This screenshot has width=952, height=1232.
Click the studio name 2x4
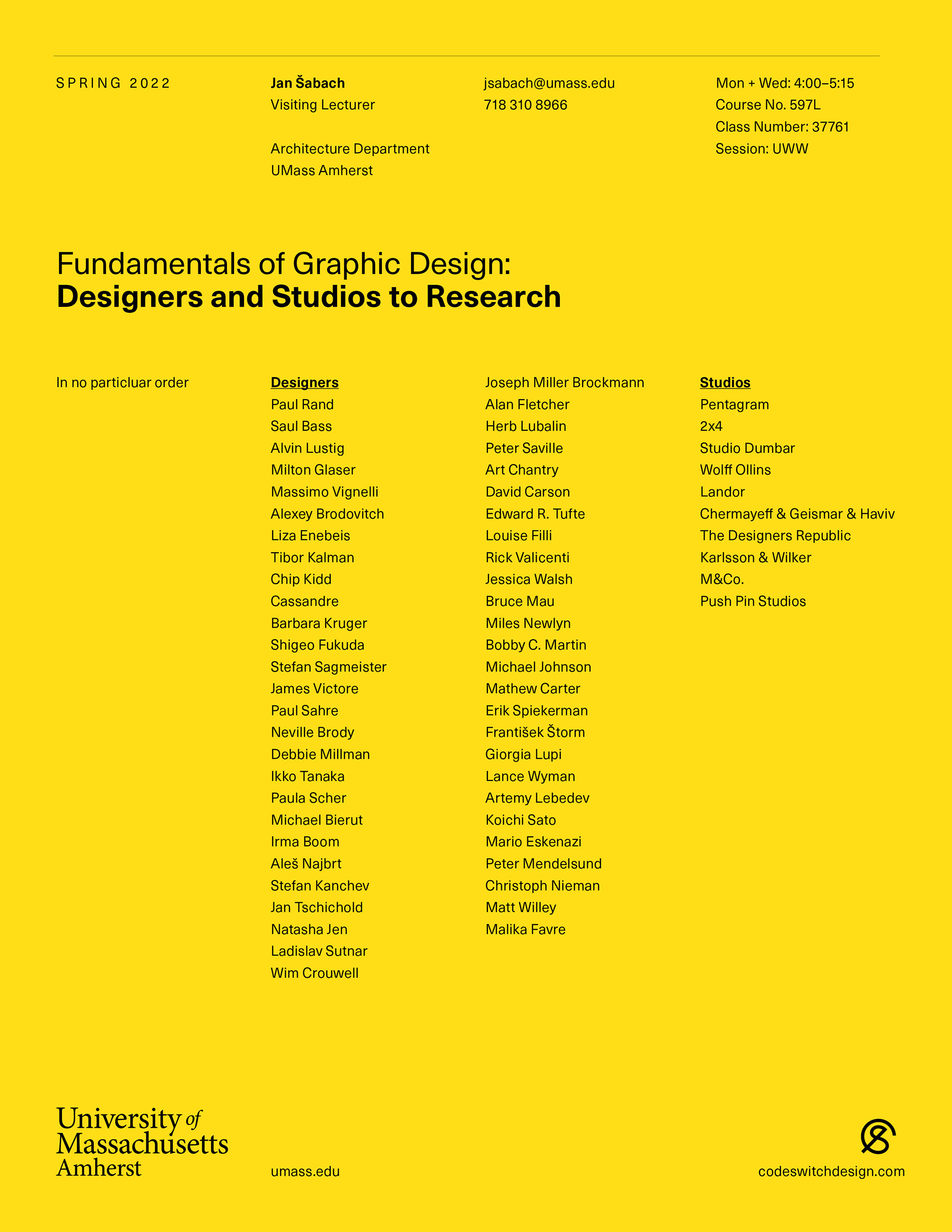[x=712, y=426]
